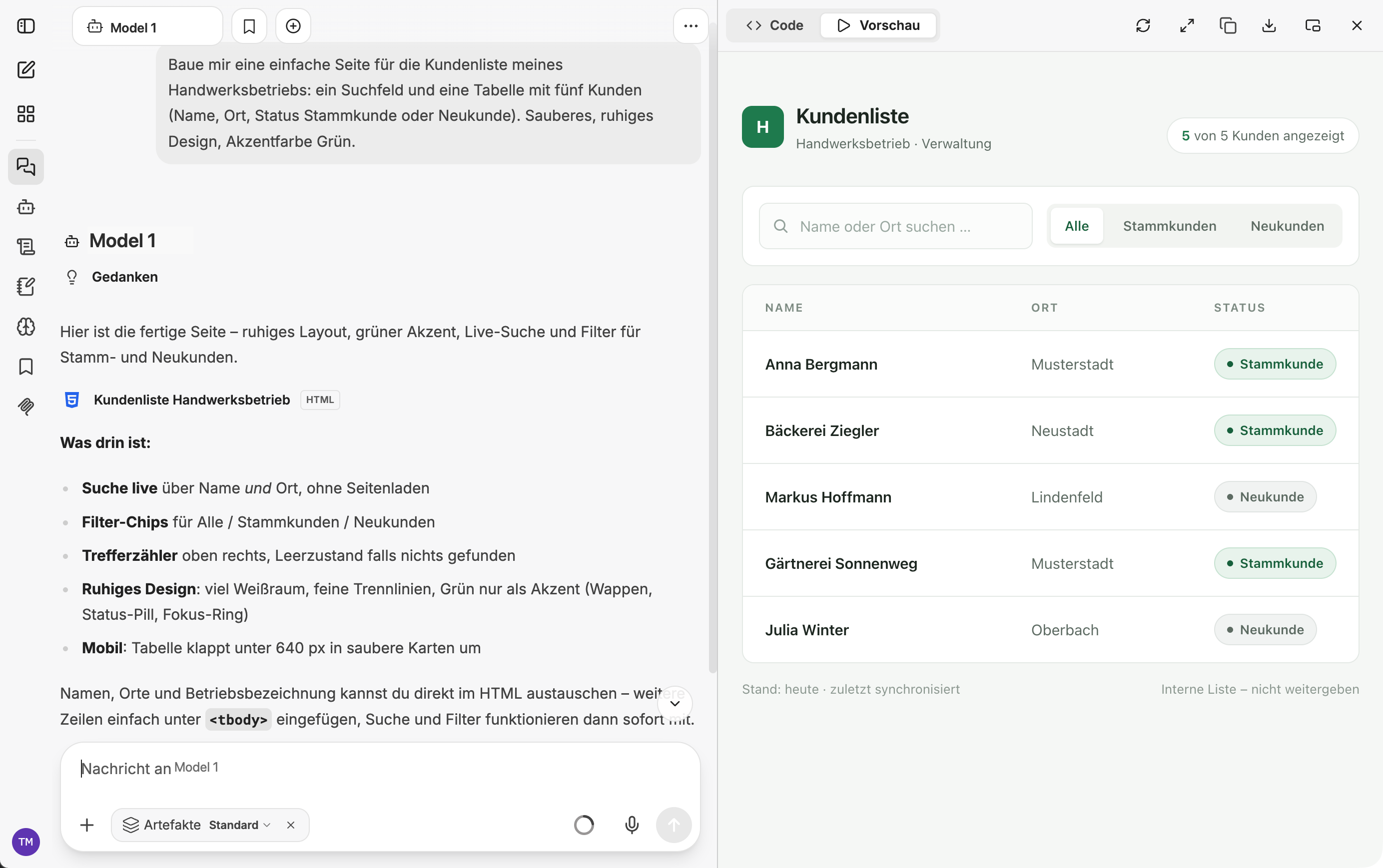
Task: Select the Alle filter chip
Action: pos(1076,226)
